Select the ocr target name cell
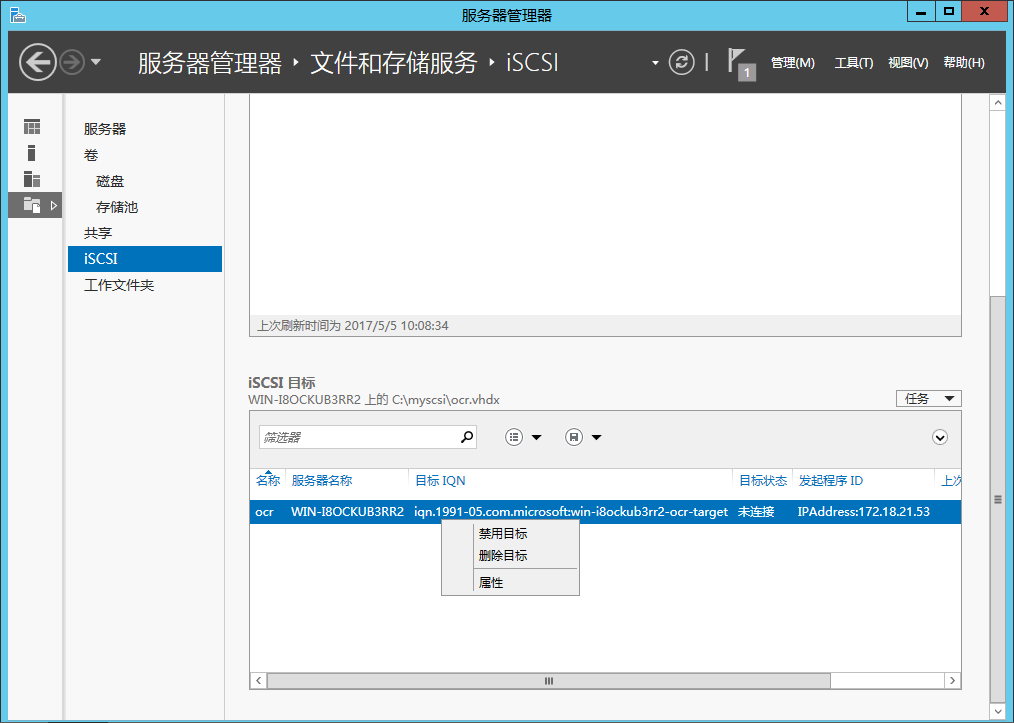This screenshot has width=1014, height=723. click(264, 512)
